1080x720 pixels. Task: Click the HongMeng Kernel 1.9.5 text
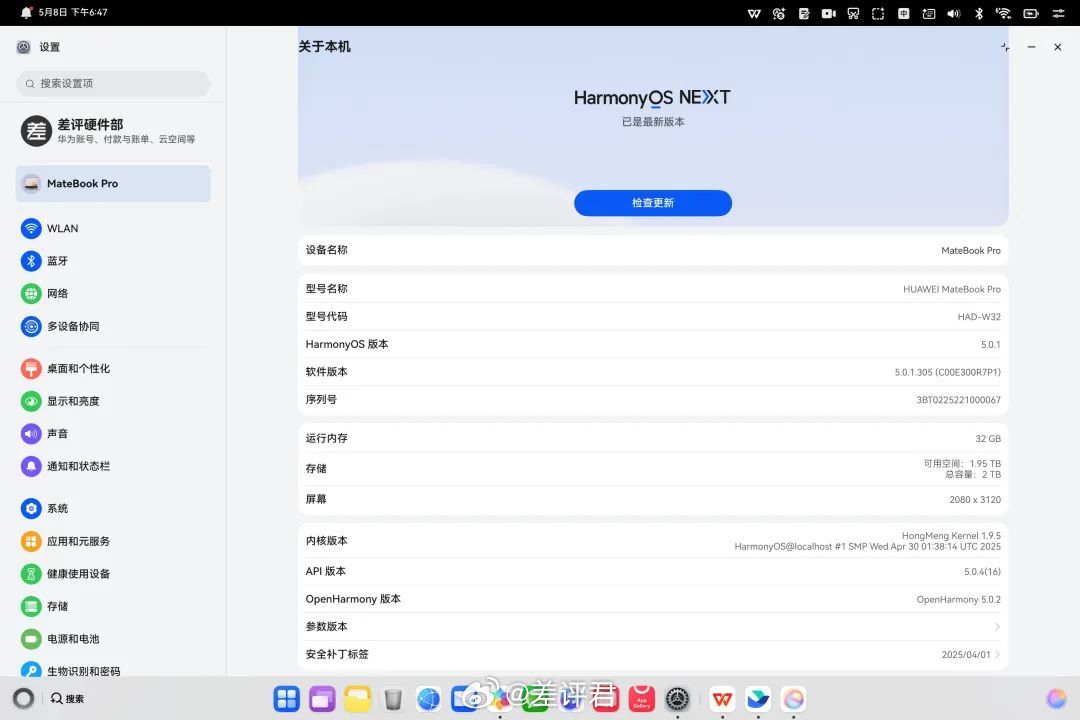(x=951, y=535)
